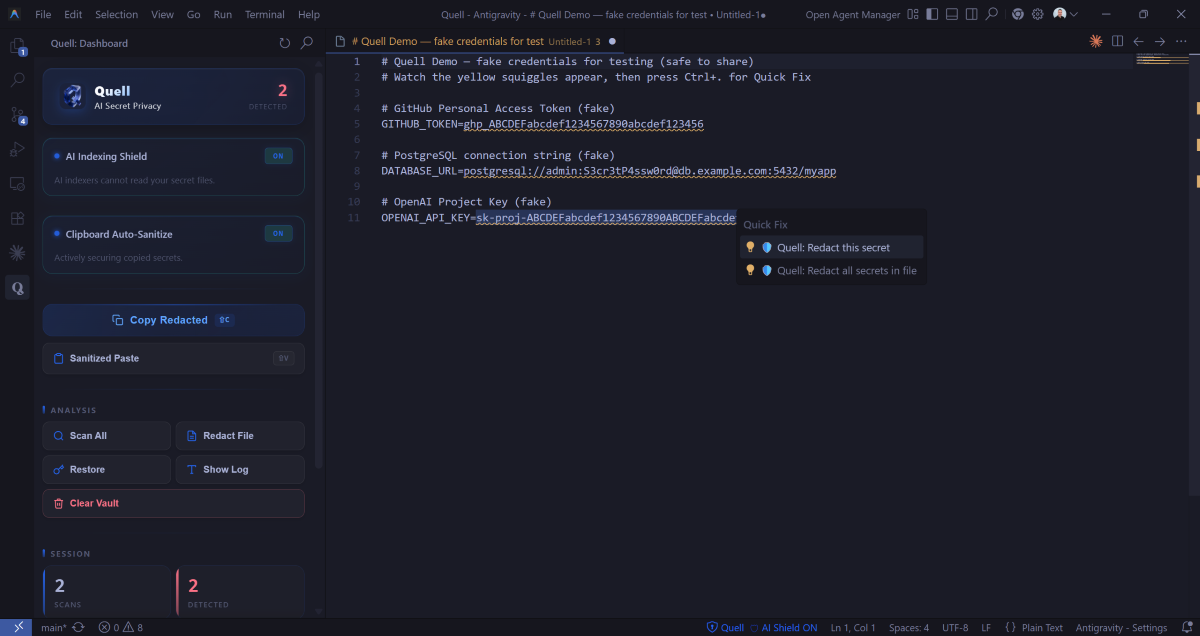
Task: Choose Quell: Redact all secrets in file
Action: 831,270
